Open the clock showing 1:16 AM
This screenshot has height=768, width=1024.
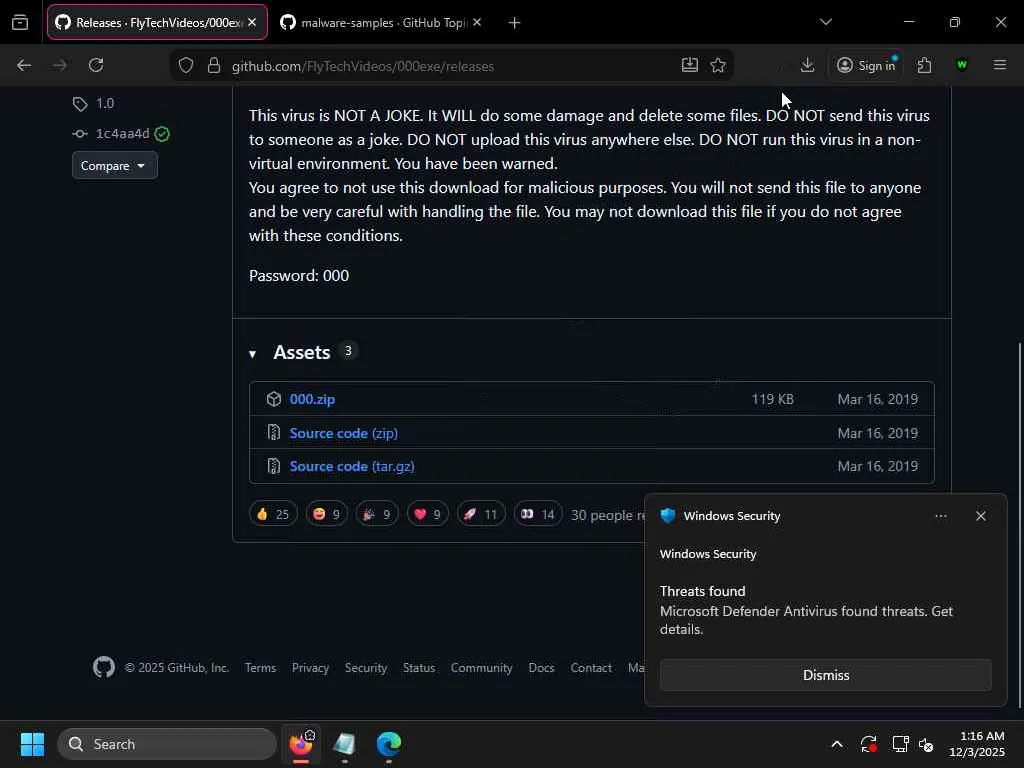pyautogui.click(x=977, y=744)
